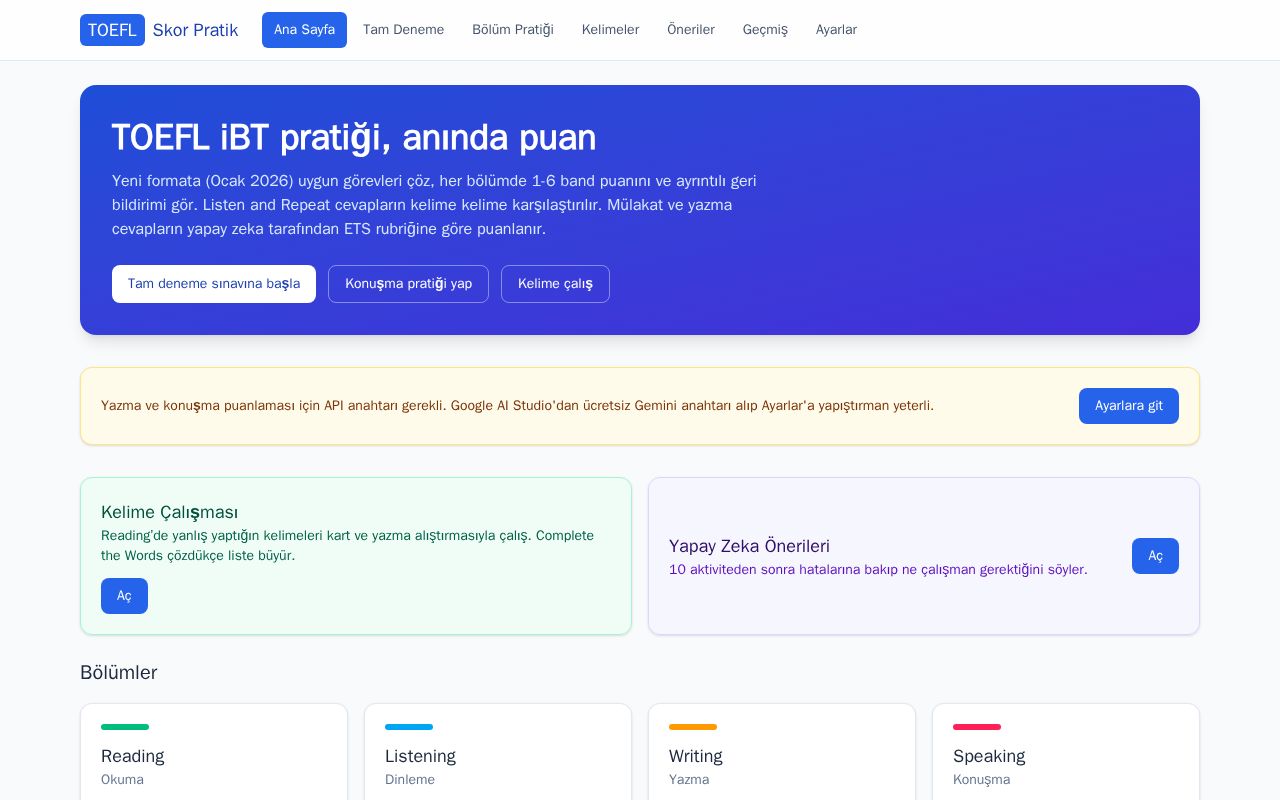1280x800 pixels.
Task: Open the Speaking section card
Action: [1066, 752]
